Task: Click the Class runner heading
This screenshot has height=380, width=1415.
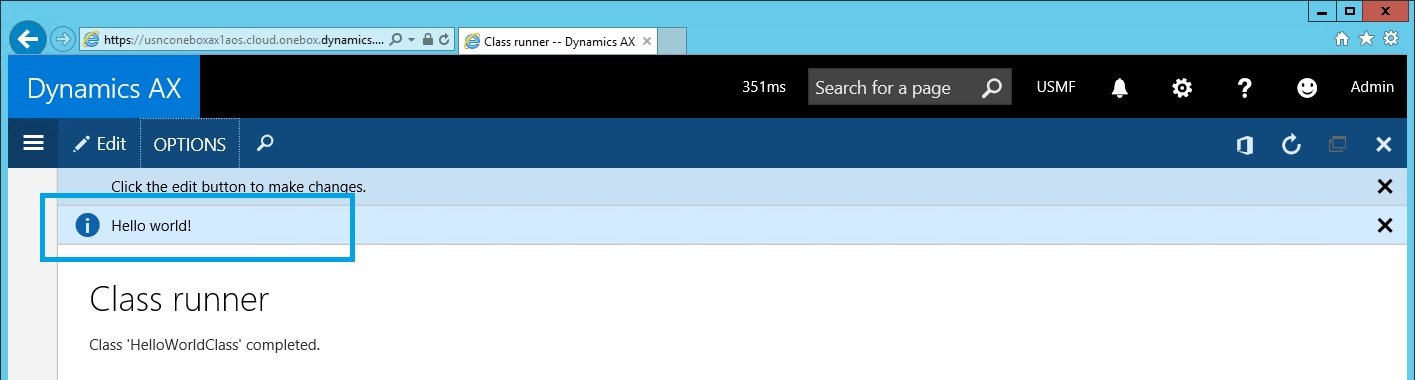Action: 179,299
